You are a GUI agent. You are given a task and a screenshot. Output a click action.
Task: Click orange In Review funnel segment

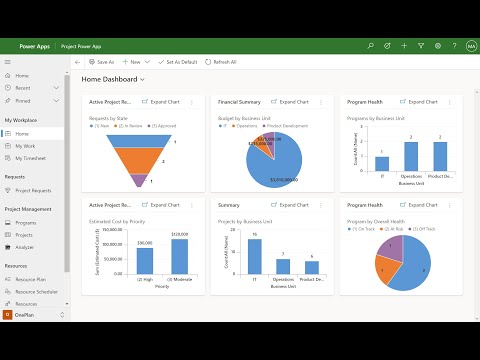(139, 160)
